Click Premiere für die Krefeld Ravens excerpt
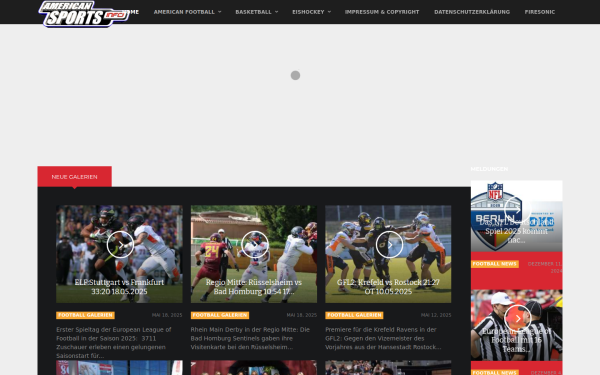The image size is (600, 375). (x=383, y=338)
